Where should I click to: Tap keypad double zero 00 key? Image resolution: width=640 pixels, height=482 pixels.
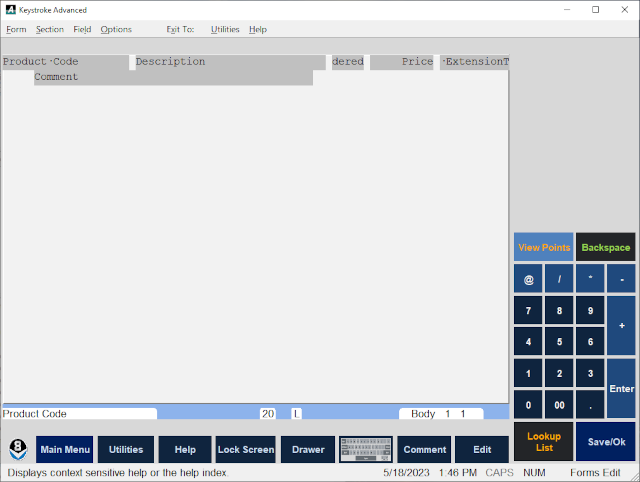559,404
